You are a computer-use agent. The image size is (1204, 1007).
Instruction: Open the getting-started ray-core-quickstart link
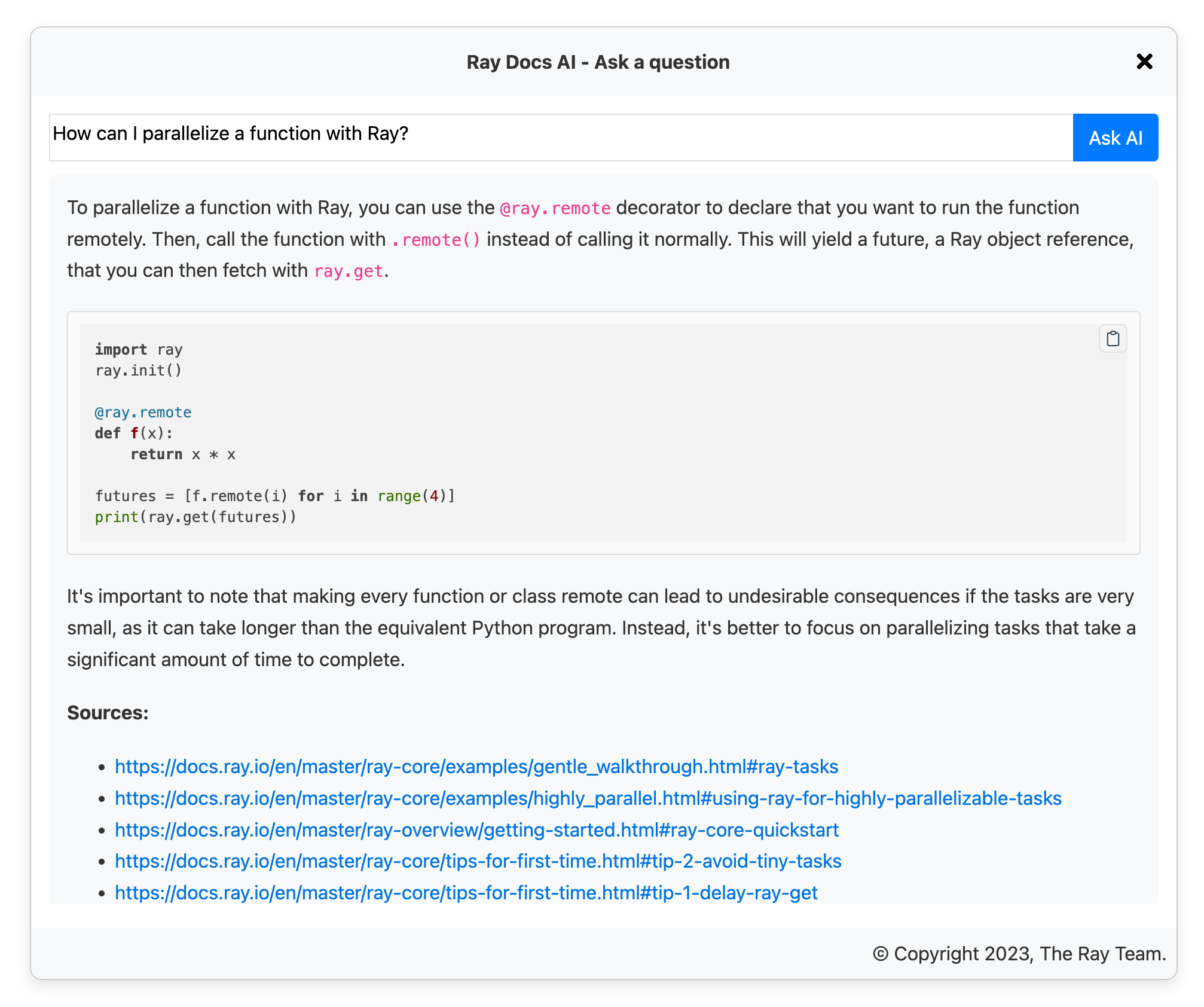[477, 830]
